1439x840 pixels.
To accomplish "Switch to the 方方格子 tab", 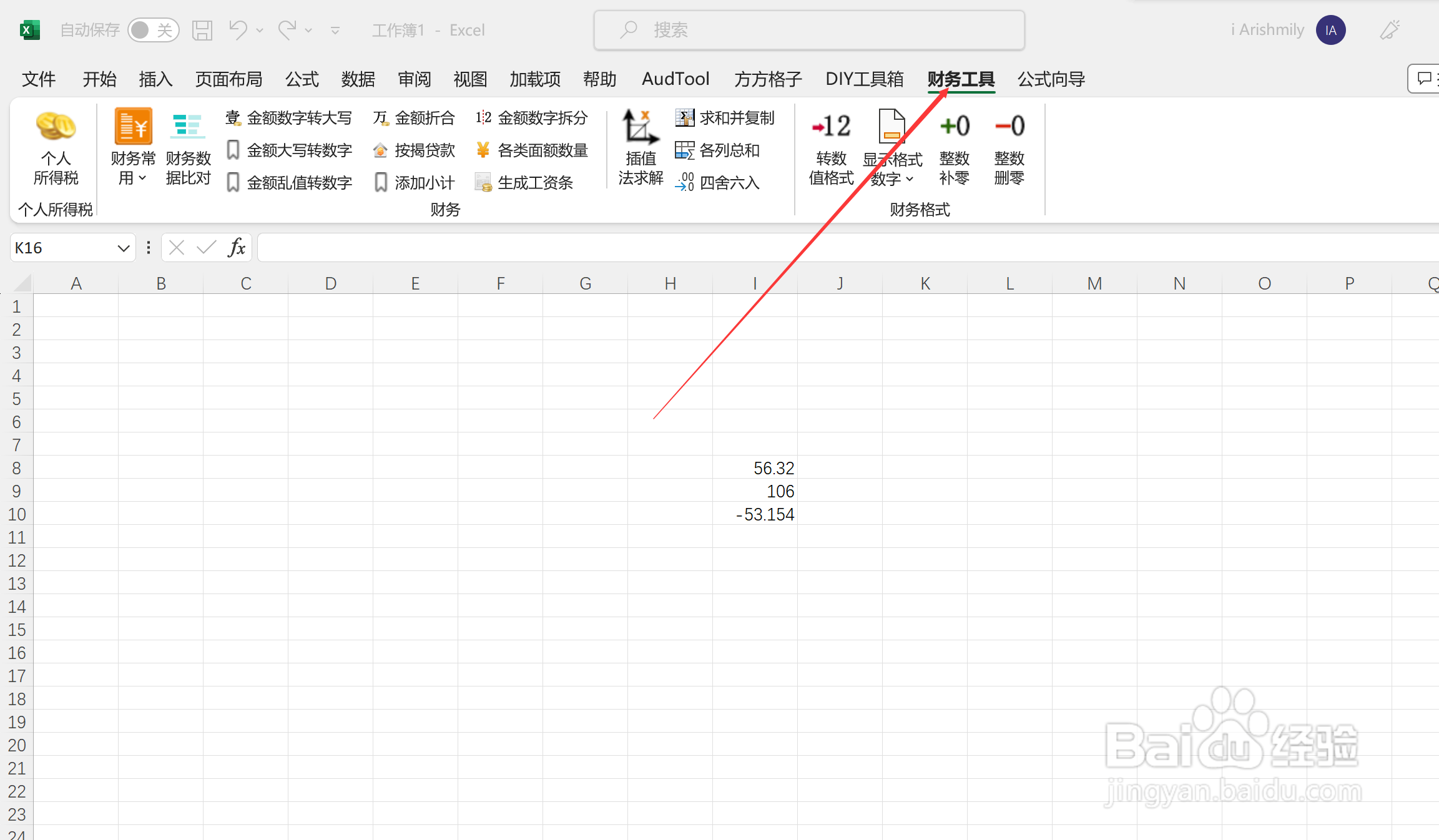I will pos(768,79).
